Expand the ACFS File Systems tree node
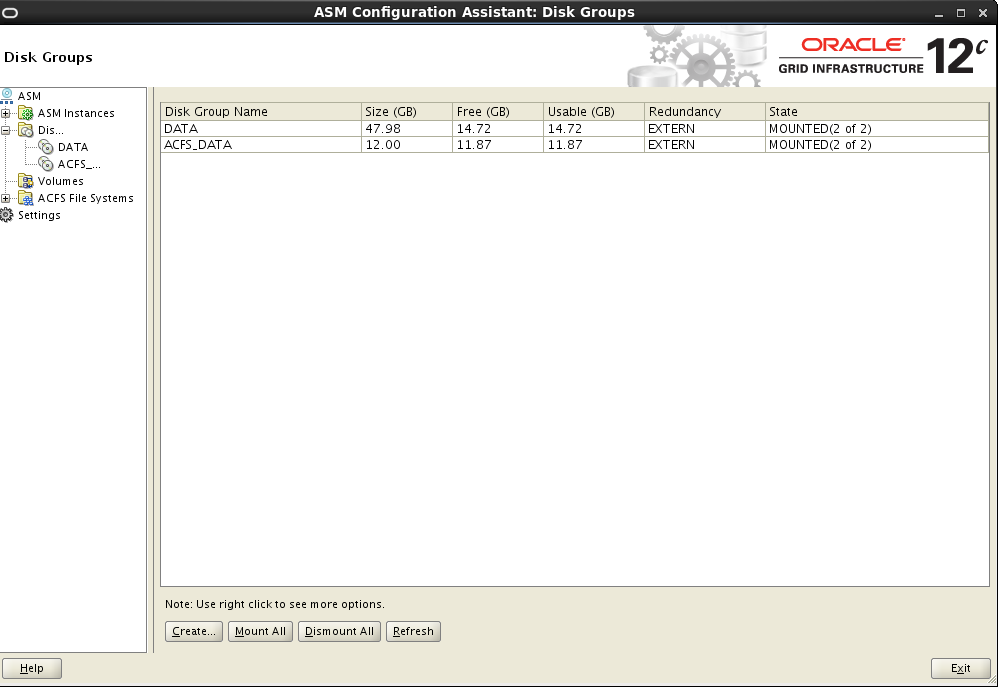 tap(6, 199)
